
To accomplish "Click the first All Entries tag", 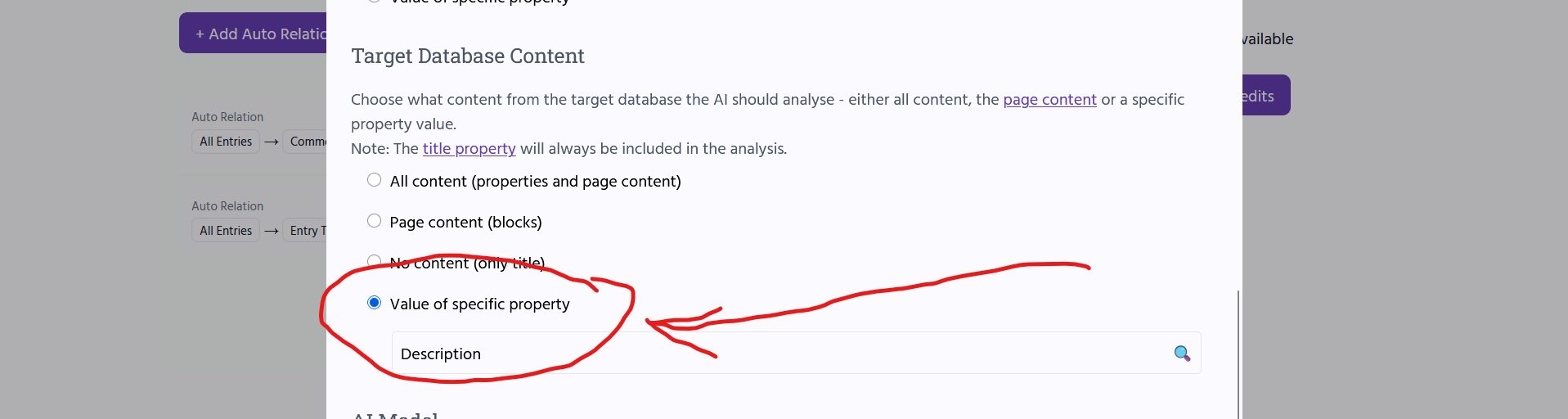I will coord(226,142).
